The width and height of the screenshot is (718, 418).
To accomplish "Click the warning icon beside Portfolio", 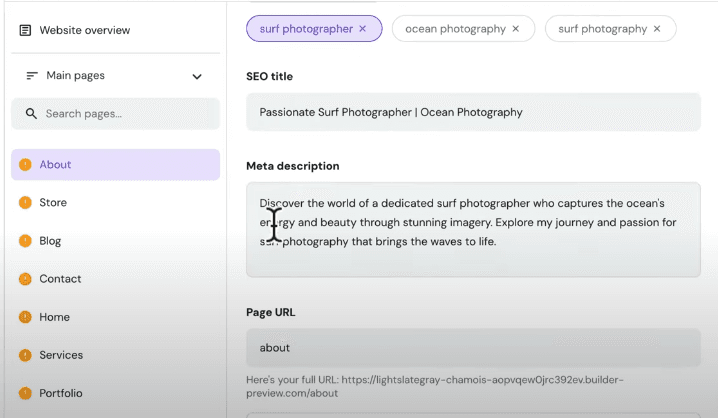I will pyautogui.click(x=25, y=393).
